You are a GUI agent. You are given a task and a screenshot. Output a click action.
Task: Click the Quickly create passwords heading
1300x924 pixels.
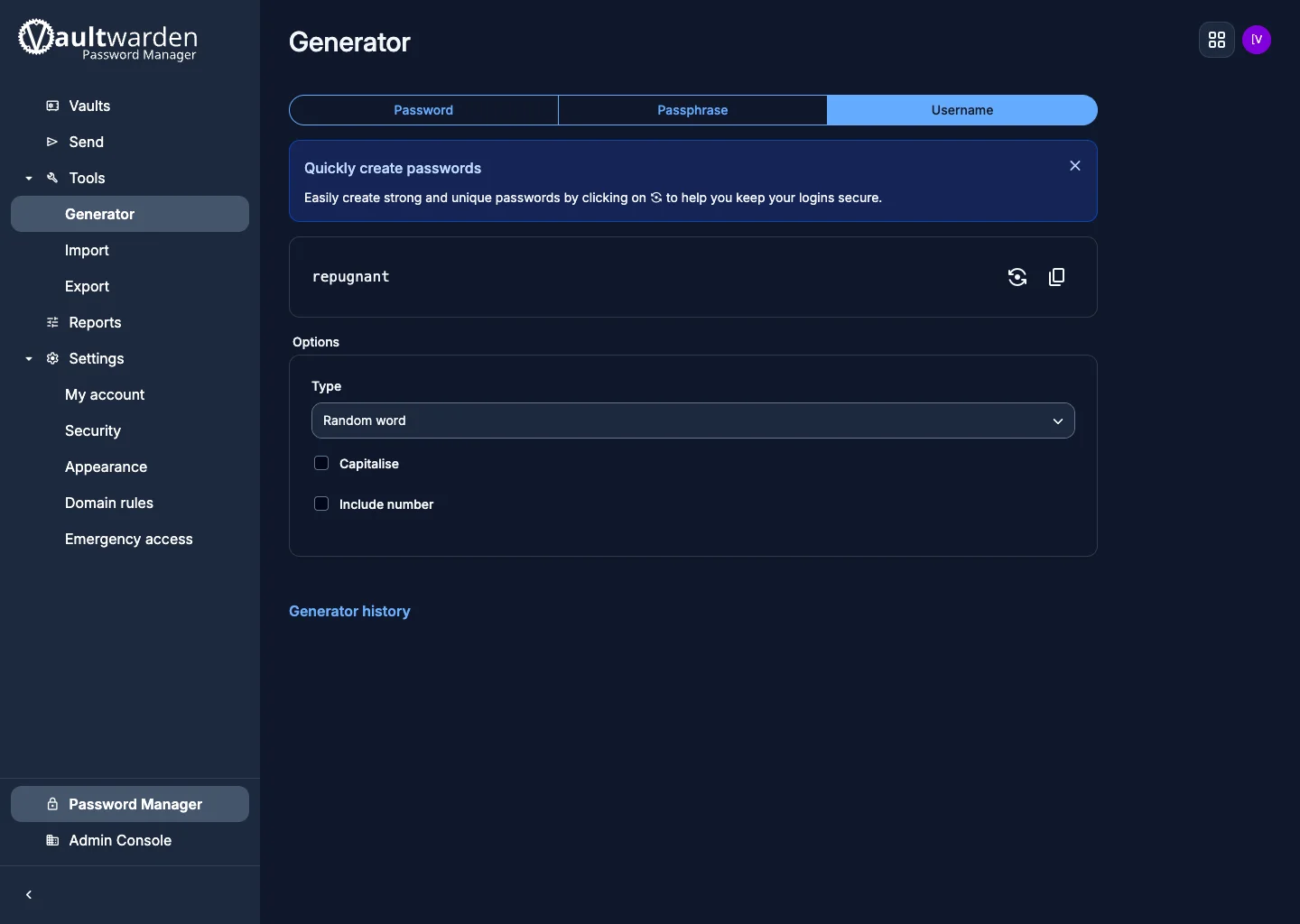click(x=393, y=168)
